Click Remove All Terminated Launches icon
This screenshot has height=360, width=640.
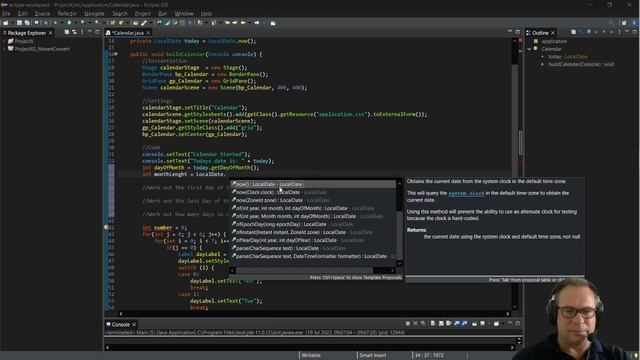[x=423, y=323]
